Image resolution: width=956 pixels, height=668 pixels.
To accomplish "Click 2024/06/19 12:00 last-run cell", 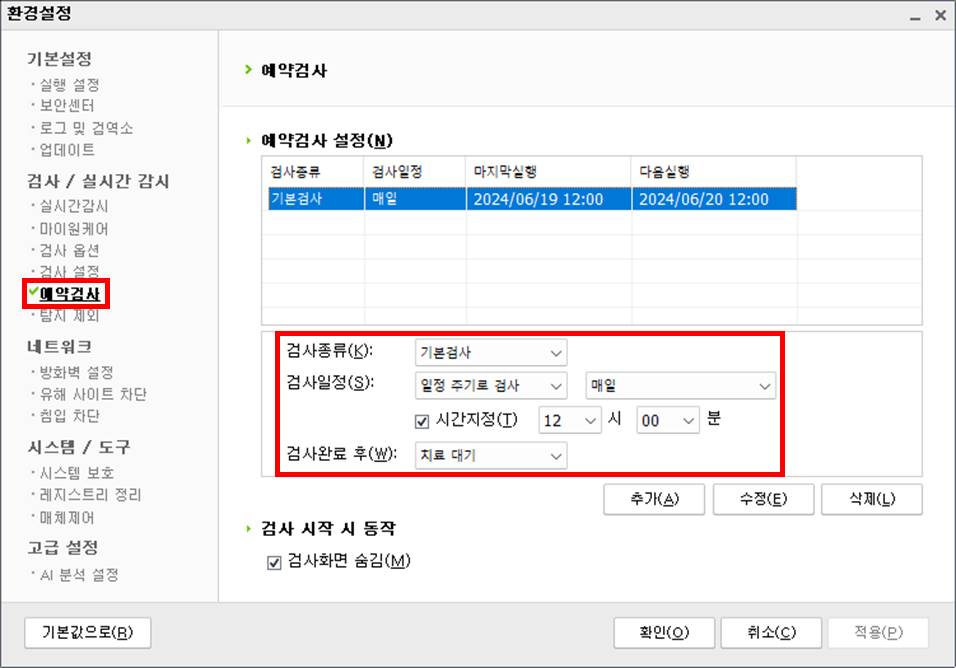I will click(549, 199).
